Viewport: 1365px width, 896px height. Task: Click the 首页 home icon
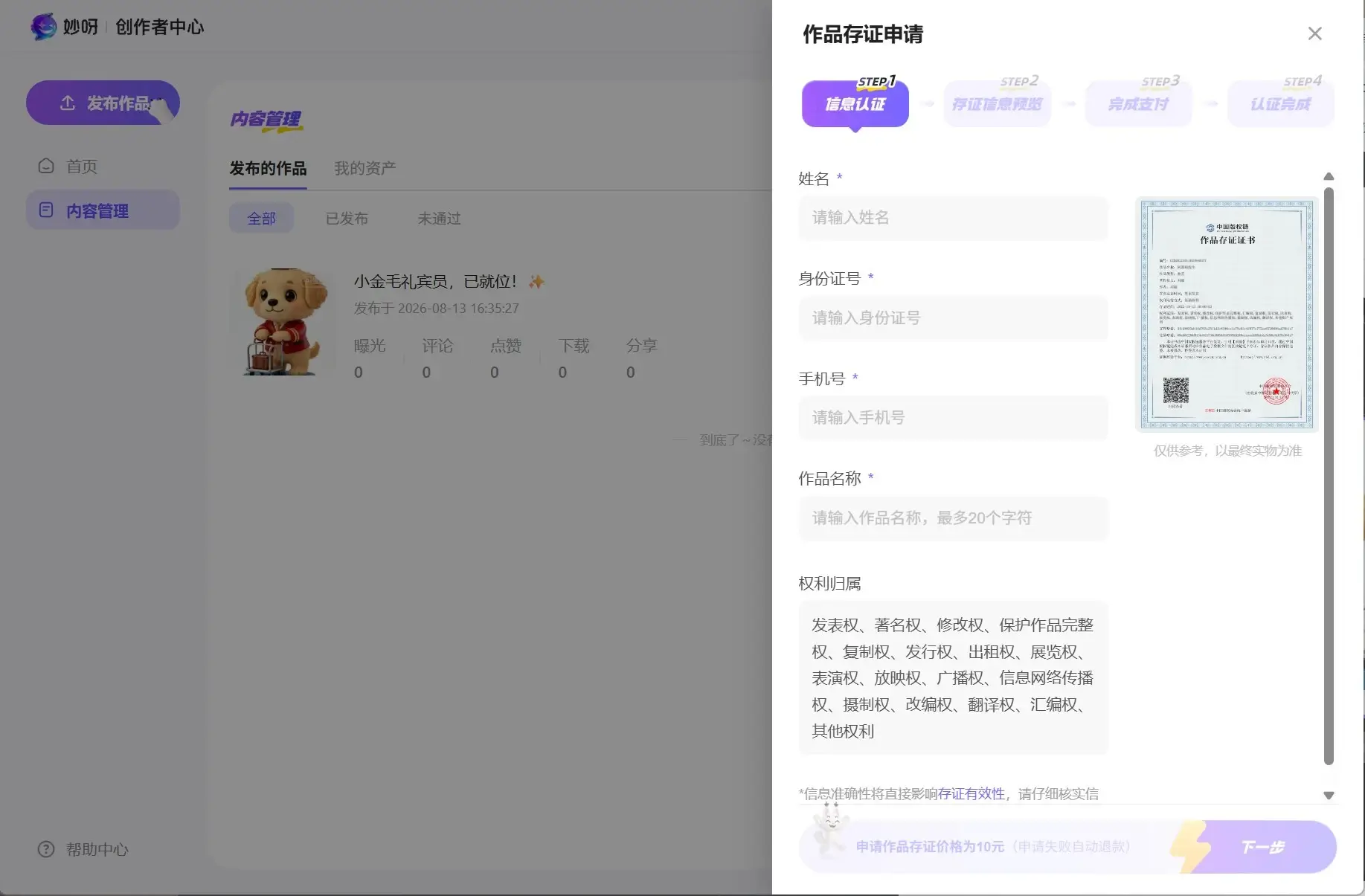46,166
